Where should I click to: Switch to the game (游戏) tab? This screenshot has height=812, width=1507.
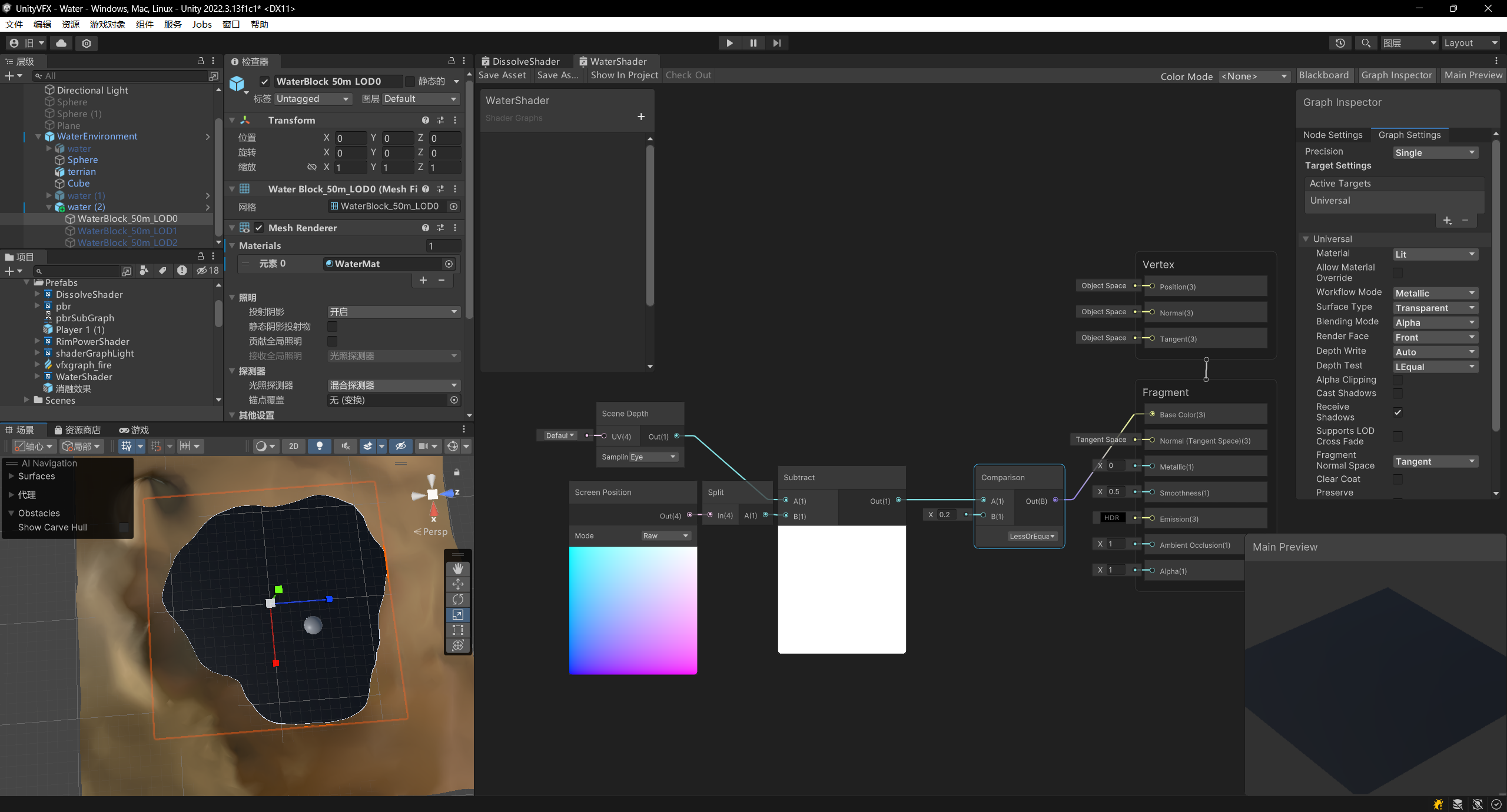click(134, 430)
